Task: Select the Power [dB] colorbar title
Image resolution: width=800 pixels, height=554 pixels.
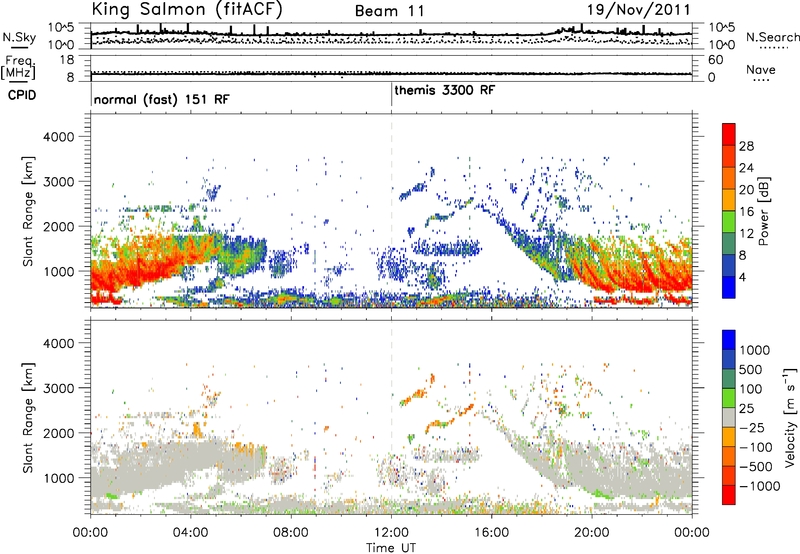Action: point(763,212)
